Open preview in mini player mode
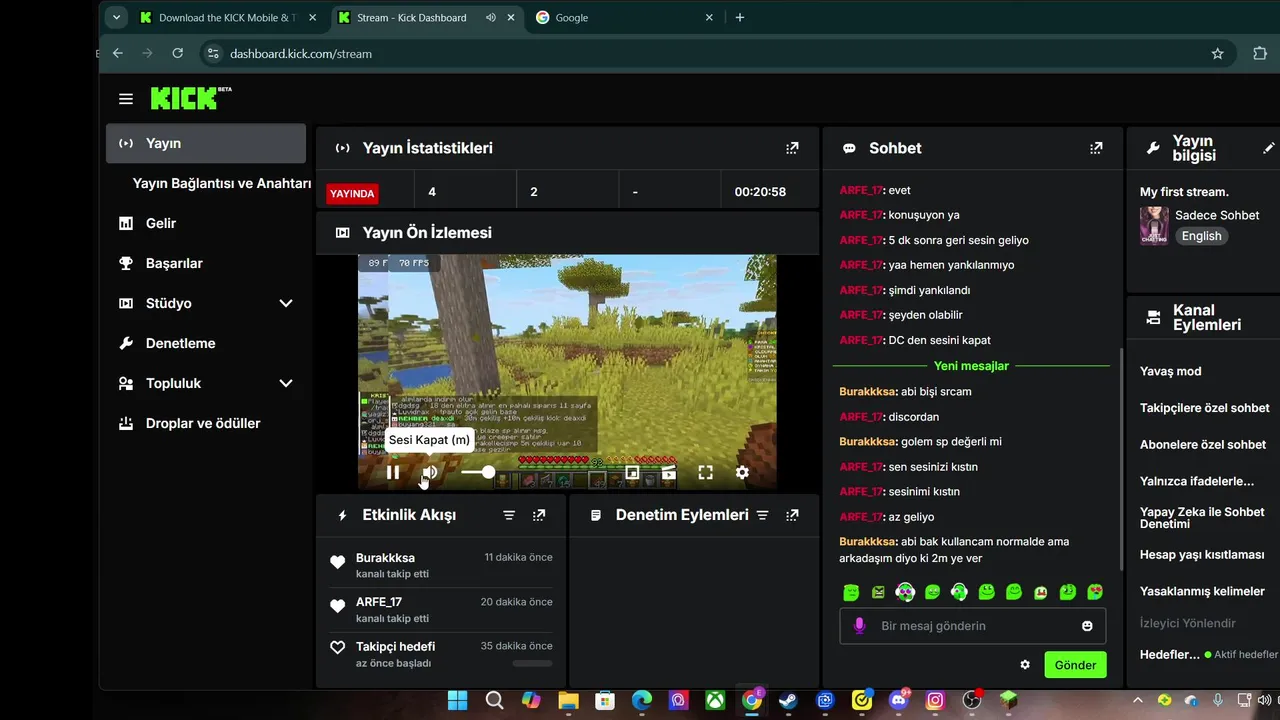The height and width of the screenshot is (720, 1280). coord(632,472)
